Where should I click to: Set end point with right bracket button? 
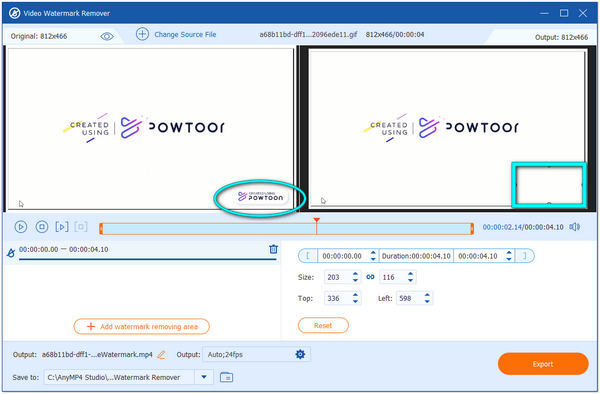pos(525,256)
